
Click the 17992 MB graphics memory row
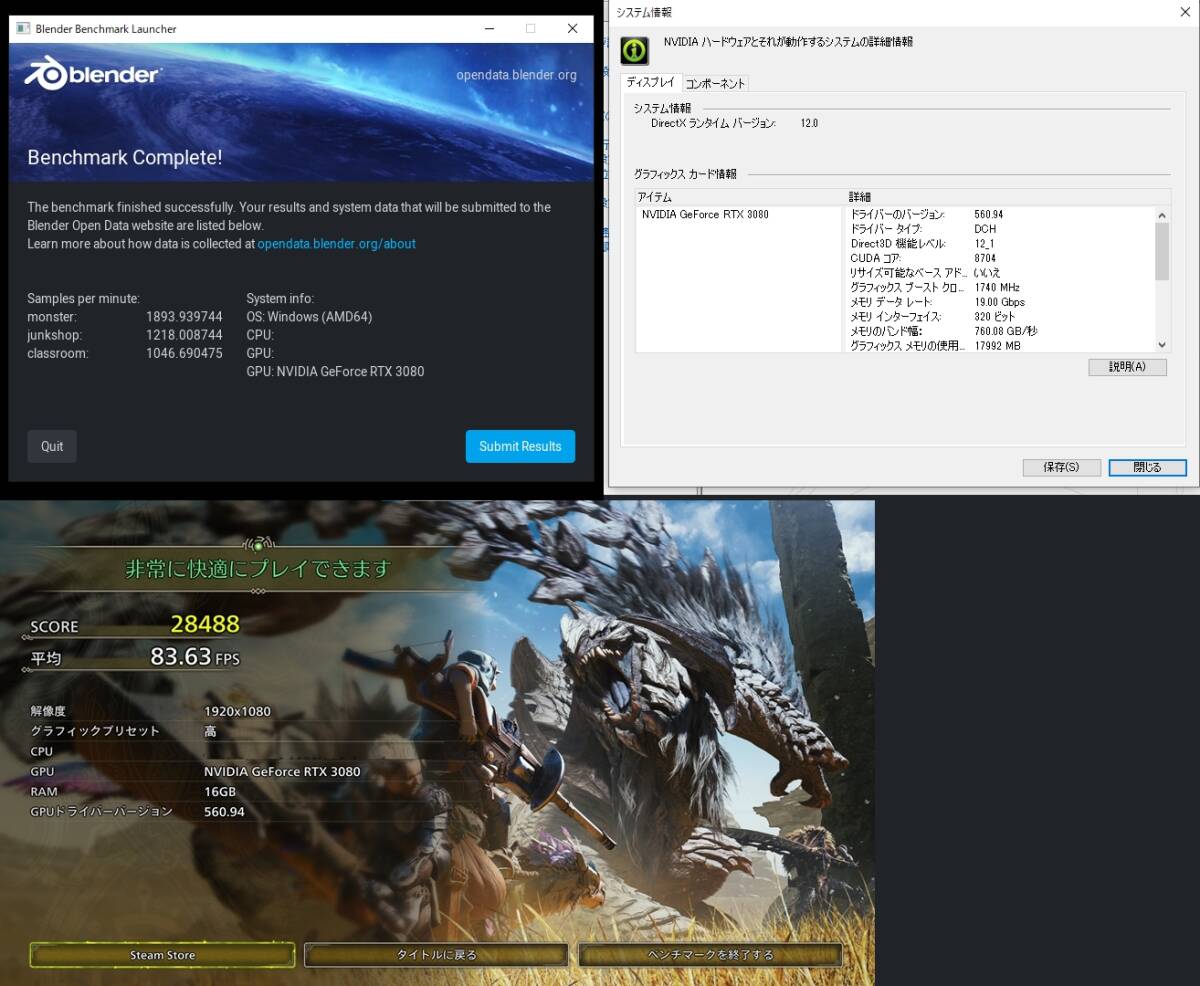pos(1000,345)
